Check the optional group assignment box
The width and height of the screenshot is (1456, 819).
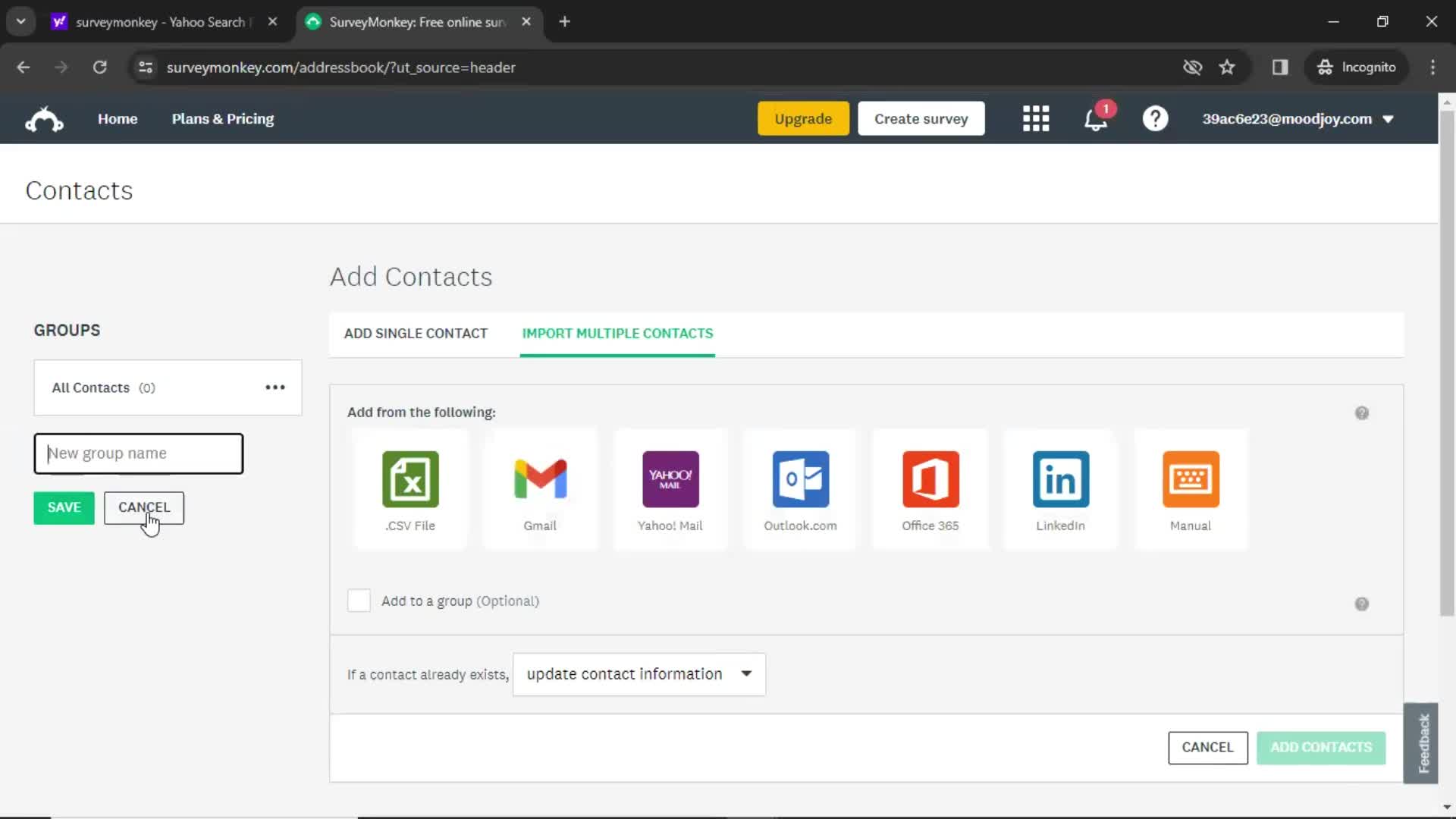[x=359, y=601]
